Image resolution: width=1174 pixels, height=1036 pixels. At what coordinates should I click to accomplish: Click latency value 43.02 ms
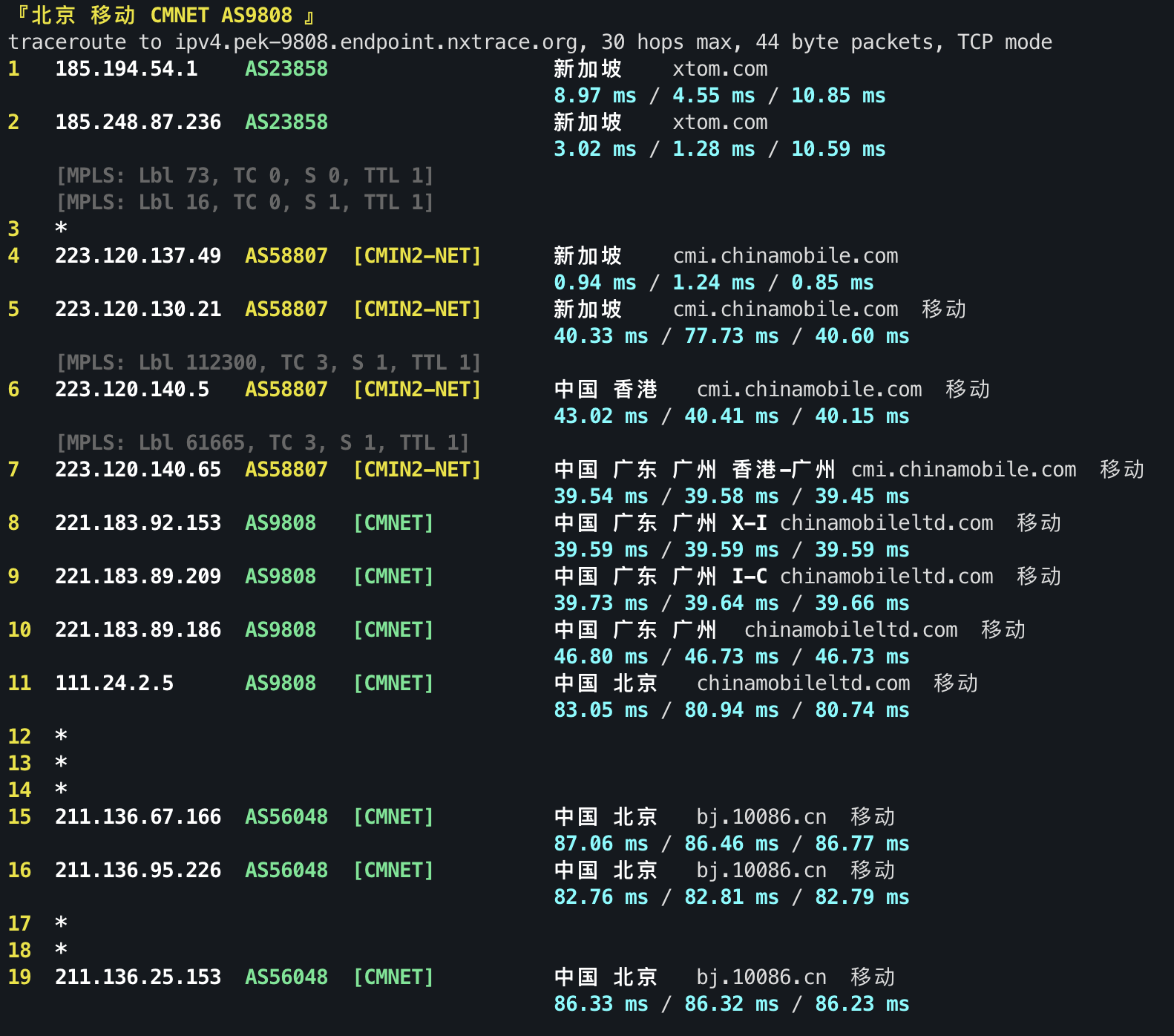(601, 416)
